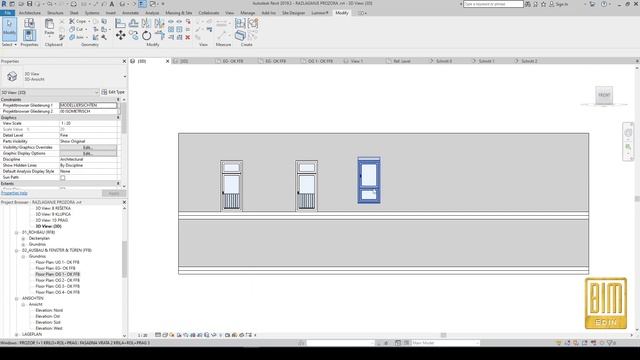The image size is (640, 360).
Task: Click the Align tool icon
Action: click(120, 23)
